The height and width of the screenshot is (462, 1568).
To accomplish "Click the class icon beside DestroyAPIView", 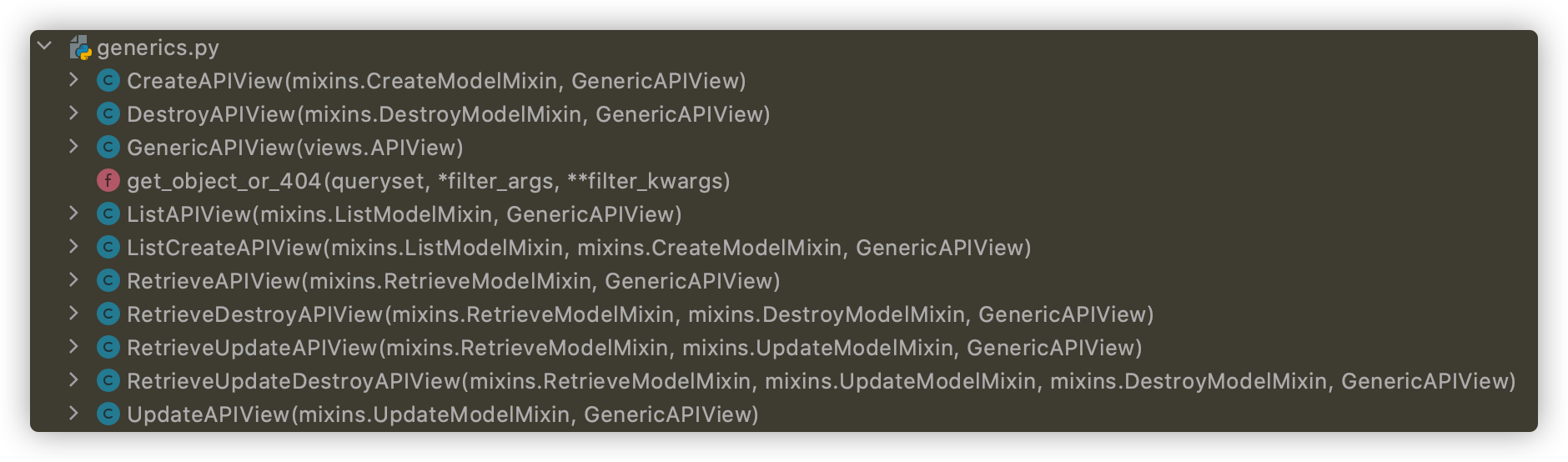I will tap(108, 114).
